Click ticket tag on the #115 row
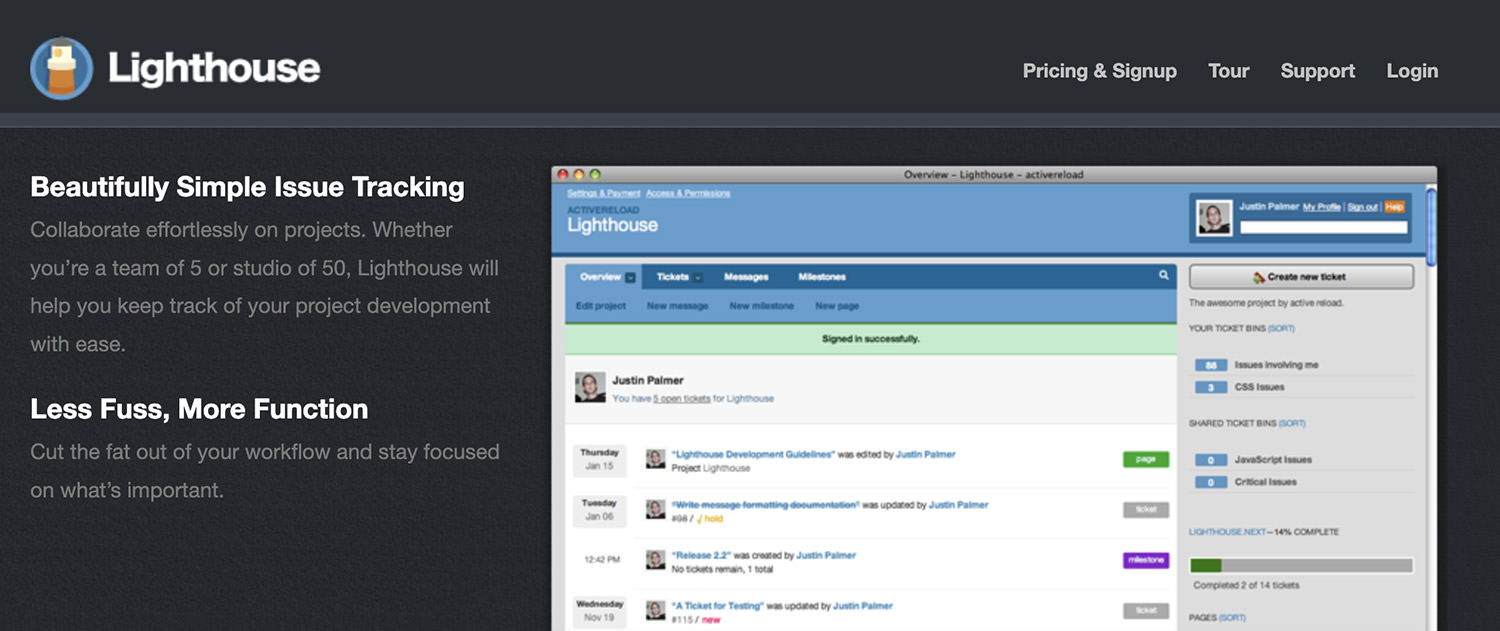Image resolution: width=1500 pixels, height=631 pixels. pyautogui.click(x=1146, y=610)
